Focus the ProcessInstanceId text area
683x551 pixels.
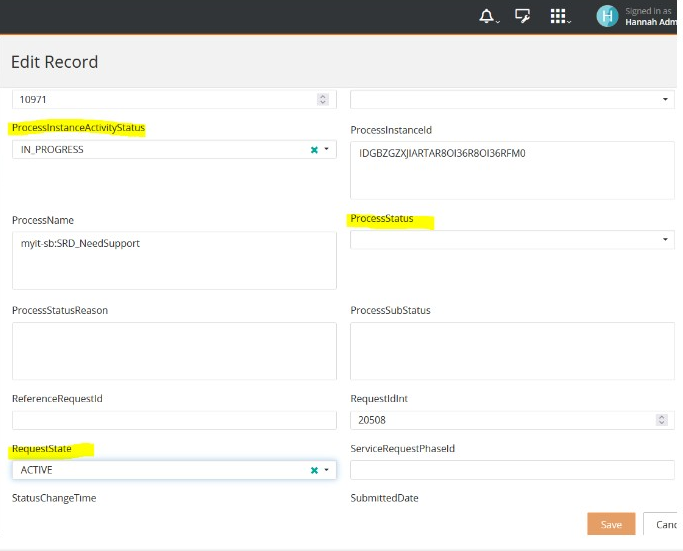[512, 170]
